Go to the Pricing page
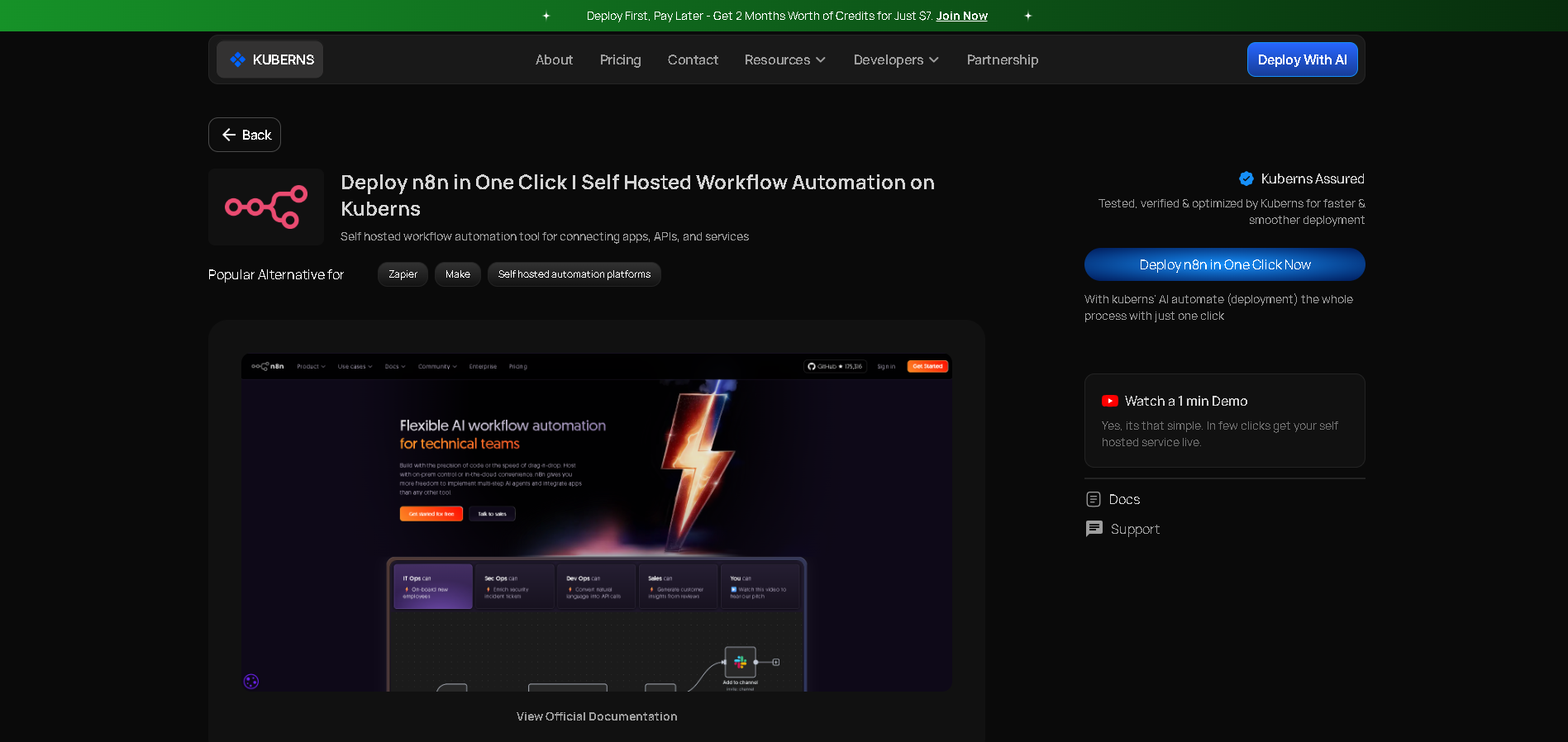 tap(620, 59)
